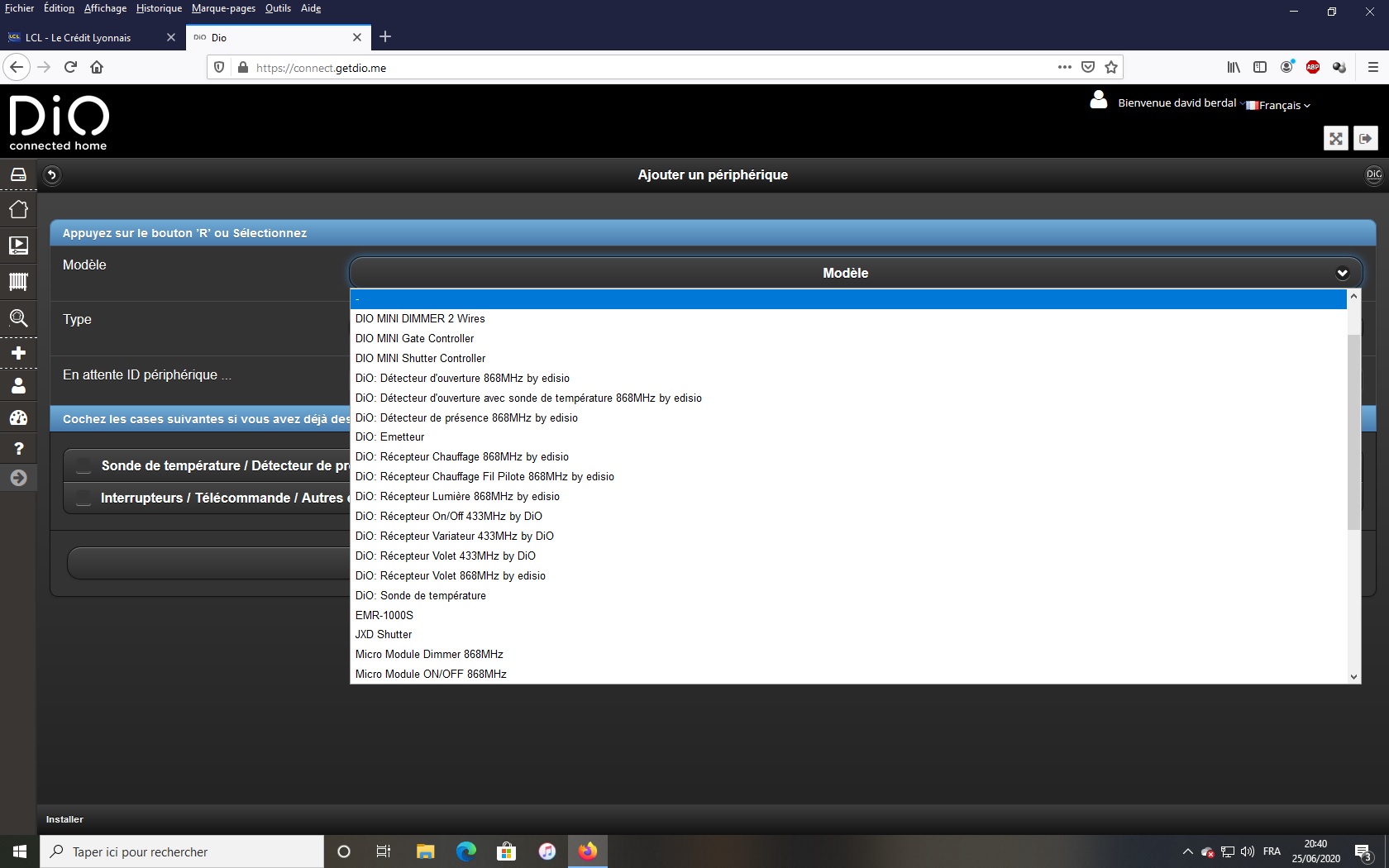Open the scenarios play icon in sidebar
This screenshot has height=868, width=1389.
(x=18, y=246)
